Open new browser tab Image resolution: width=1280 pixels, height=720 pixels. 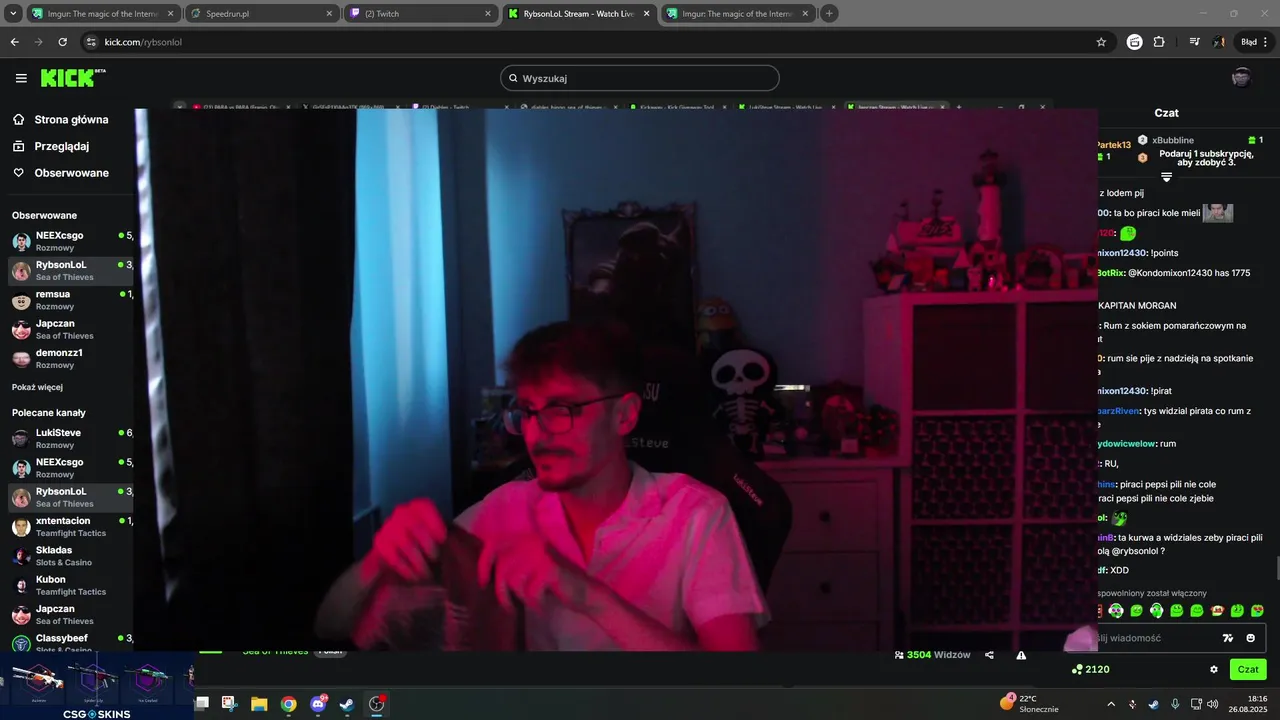coord(829,14)
